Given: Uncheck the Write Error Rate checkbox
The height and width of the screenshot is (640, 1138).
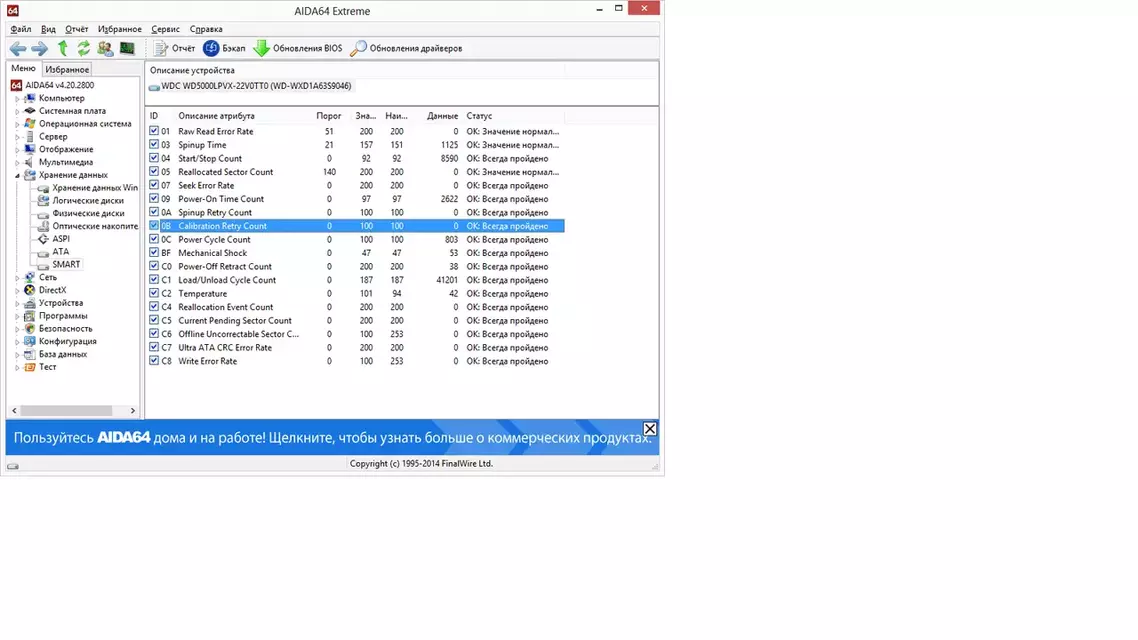Looking at the screenshot, I should click(x=154, y=361).
